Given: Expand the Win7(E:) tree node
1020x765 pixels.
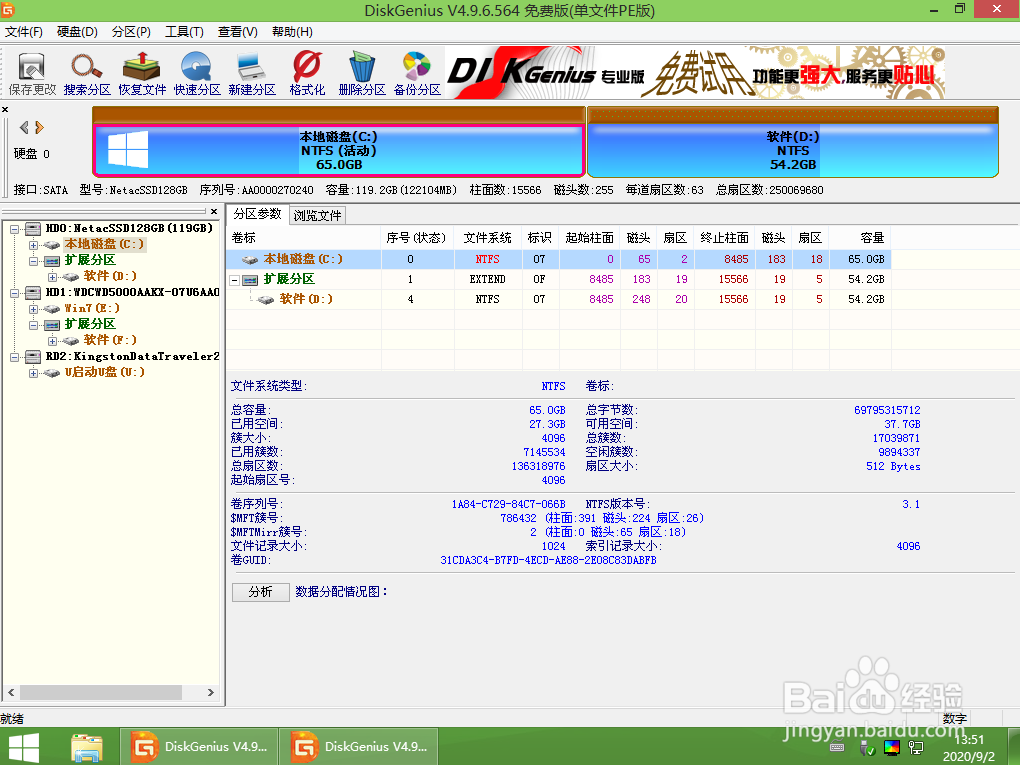Looking at the screenshot, I should [33, 309].
